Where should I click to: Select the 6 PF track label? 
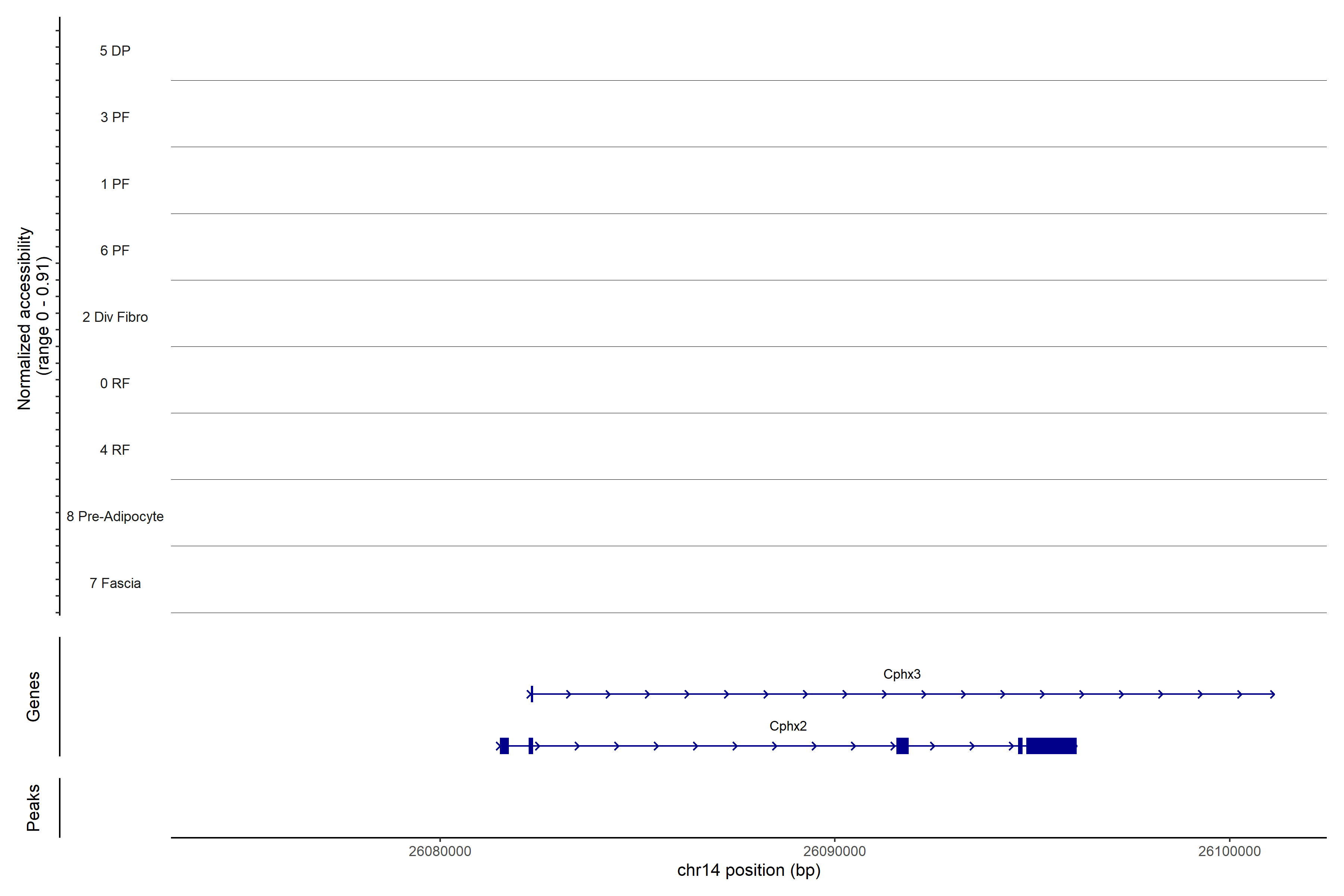(x=115, y=250)
